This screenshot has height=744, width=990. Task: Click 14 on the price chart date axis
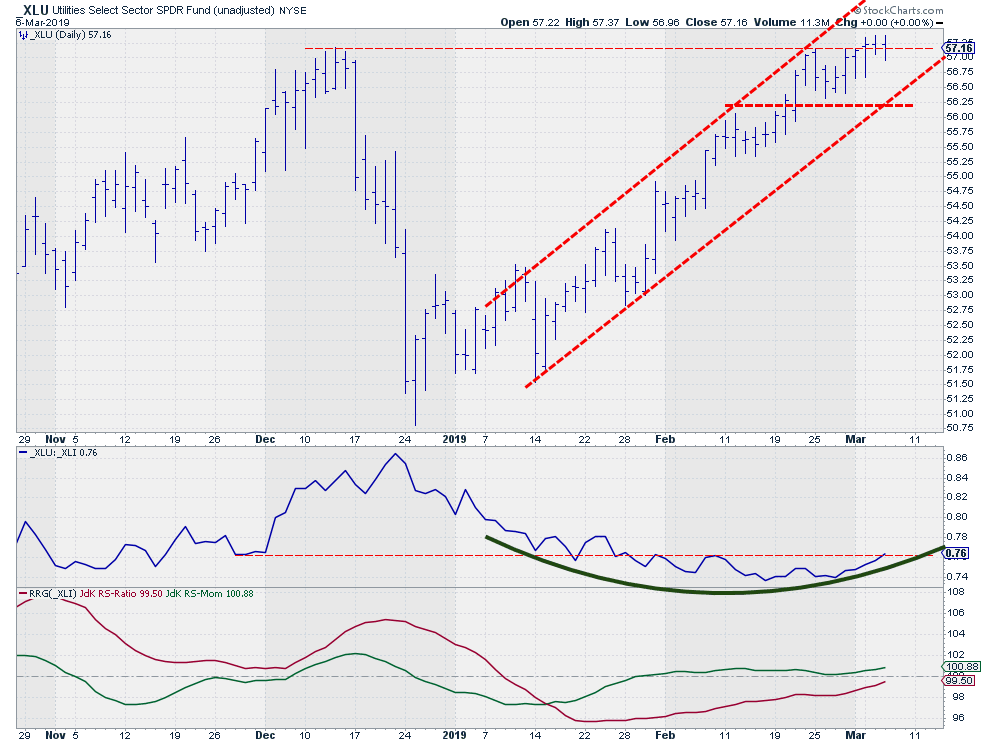click(x=535, y=440)
